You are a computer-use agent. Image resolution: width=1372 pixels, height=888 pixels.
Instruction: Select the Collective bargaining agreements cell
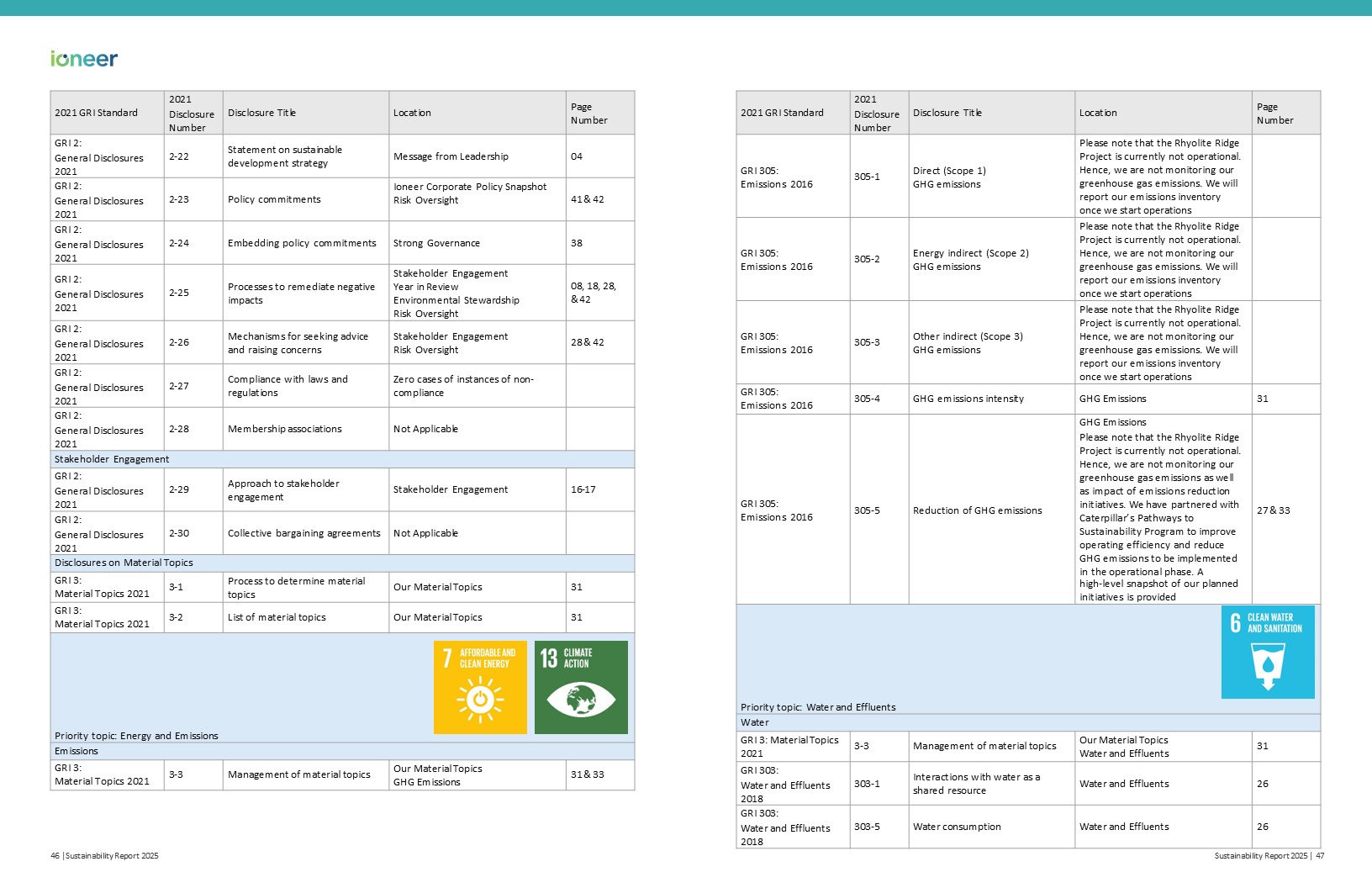pos(304,533)
